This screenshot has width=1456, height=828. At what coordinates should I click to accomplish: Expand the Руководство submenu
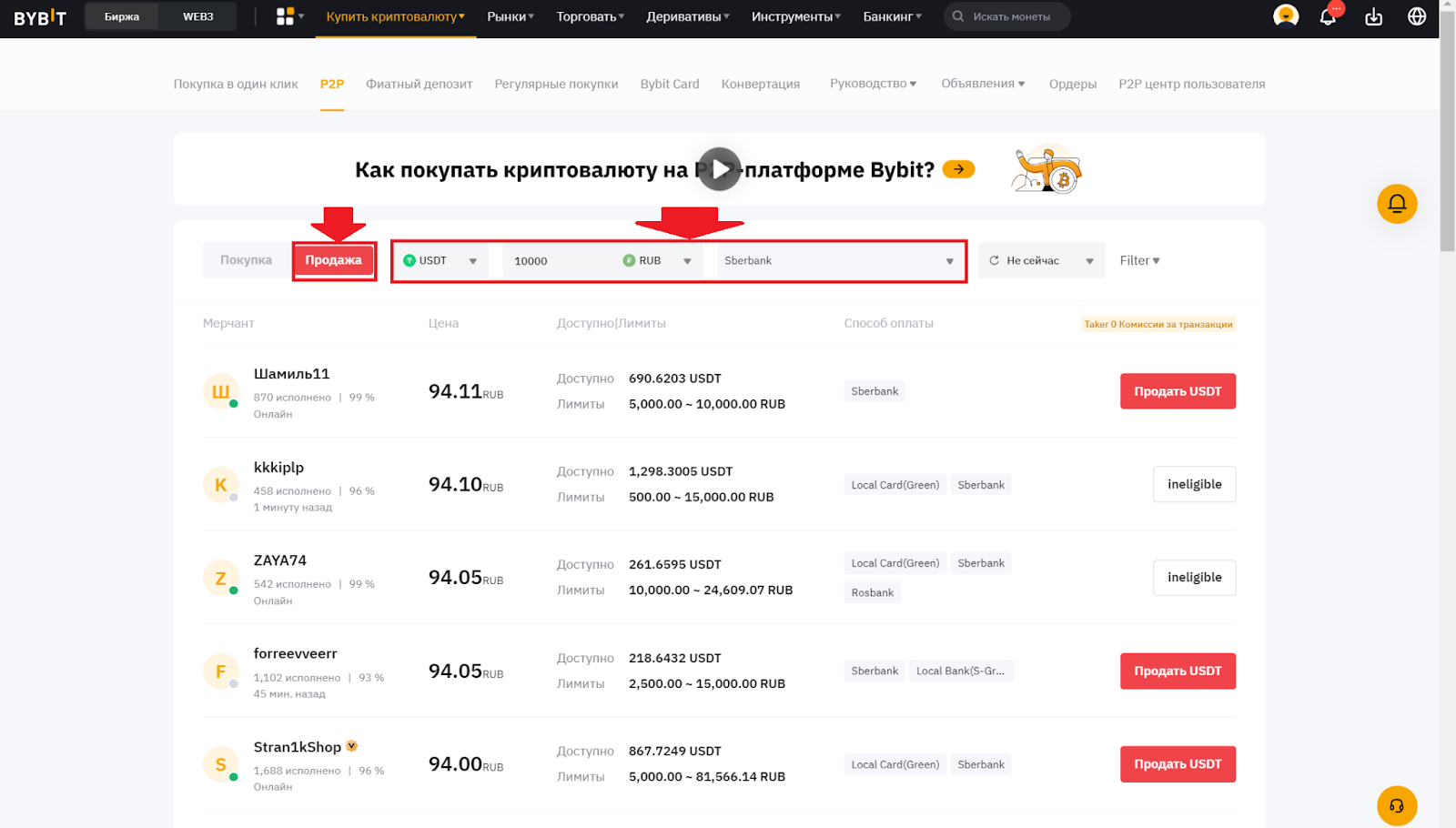(873, 84)
